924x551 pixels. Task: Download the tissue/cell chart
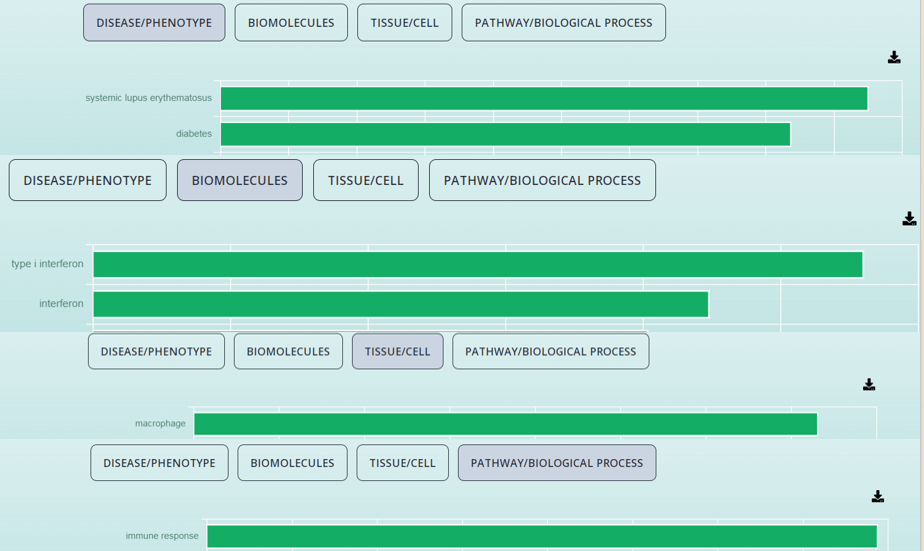click(x=869, y=385)
